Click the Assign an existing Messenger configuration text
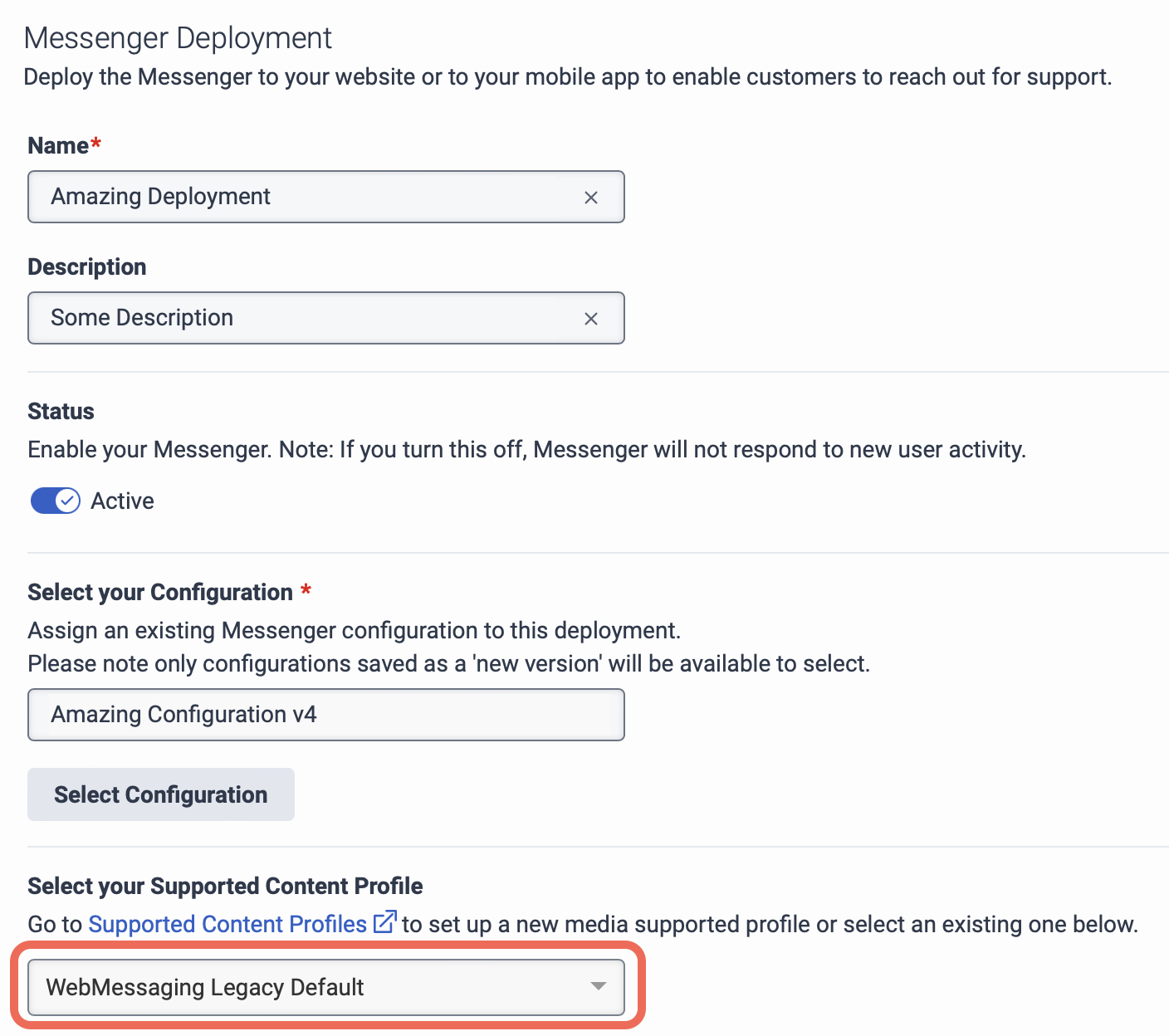Image resolution: width=1169 pixels, height=1036 pixels. point(354,630)
